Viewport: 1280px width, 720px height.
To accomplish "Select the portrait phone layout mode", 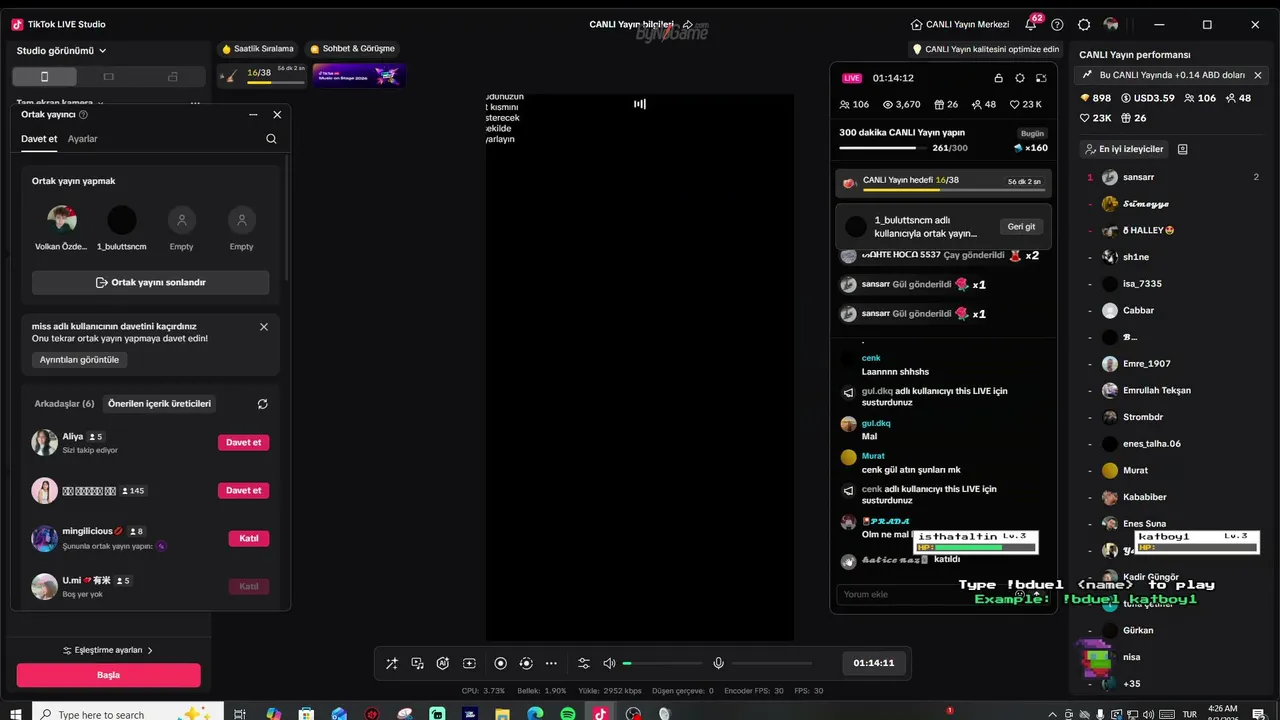I will tap(44, 77).
